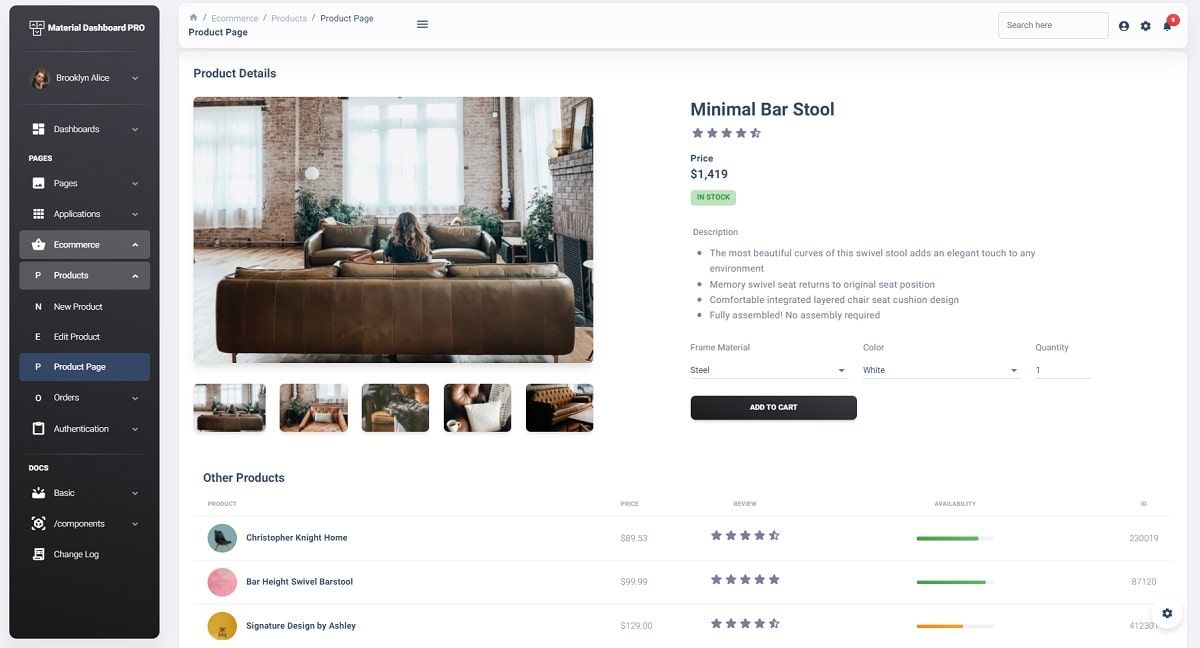The image size is (1200, 648).
Task: Open the Ecommerce breadcrumb link
Action: (234, 17)
